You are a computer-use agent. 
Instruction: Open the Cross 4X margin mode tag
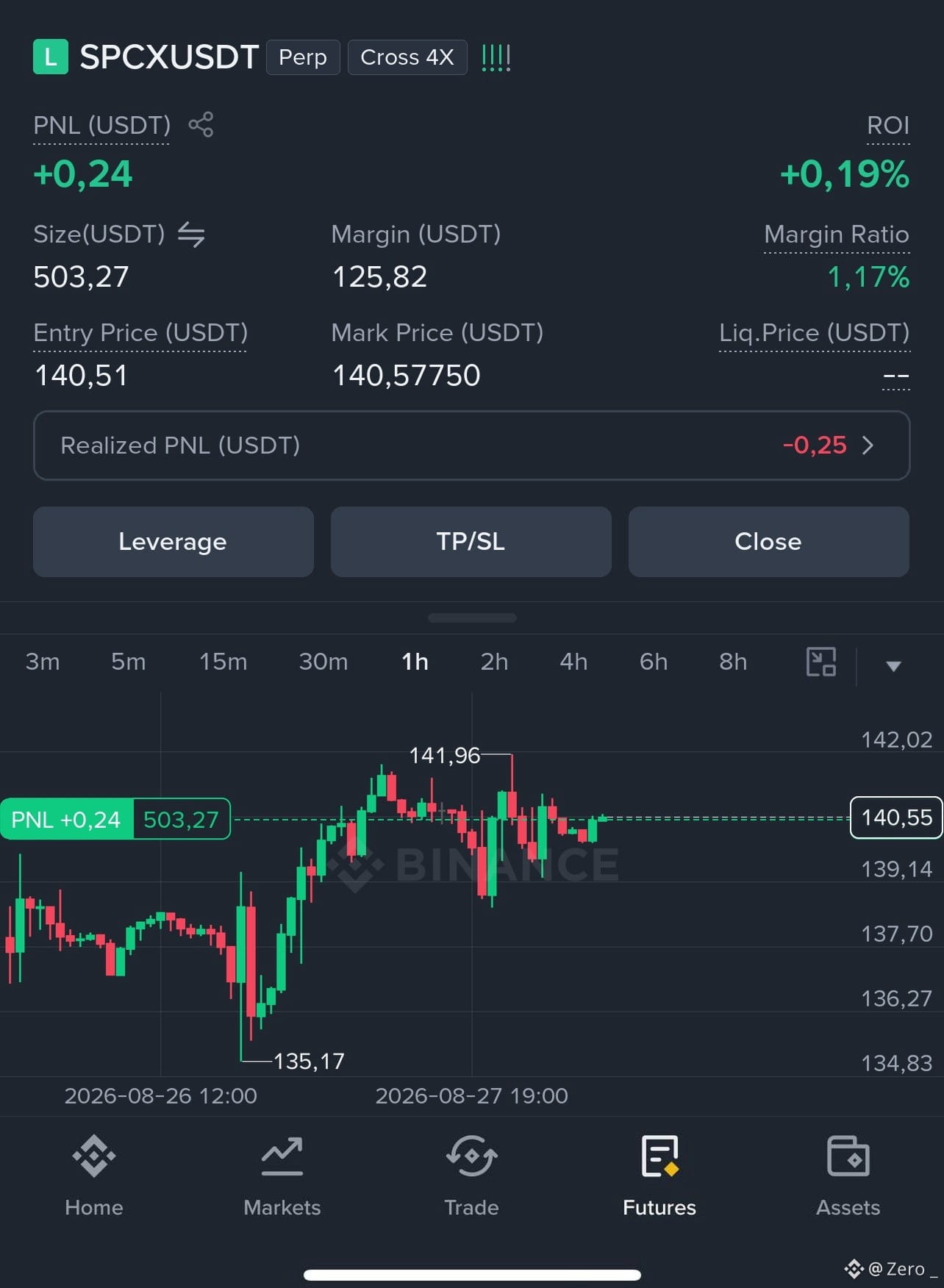(x=407, y=57)
